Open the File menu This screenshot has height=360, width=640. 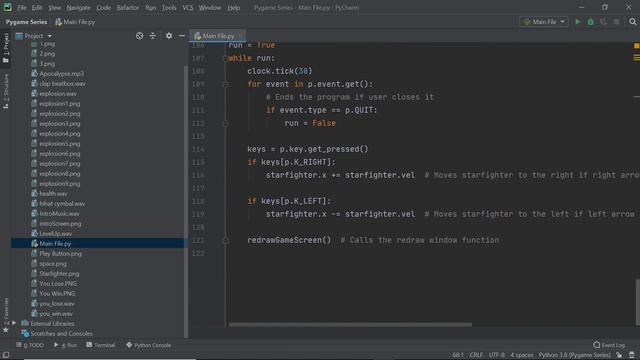(x=22, y=8)
